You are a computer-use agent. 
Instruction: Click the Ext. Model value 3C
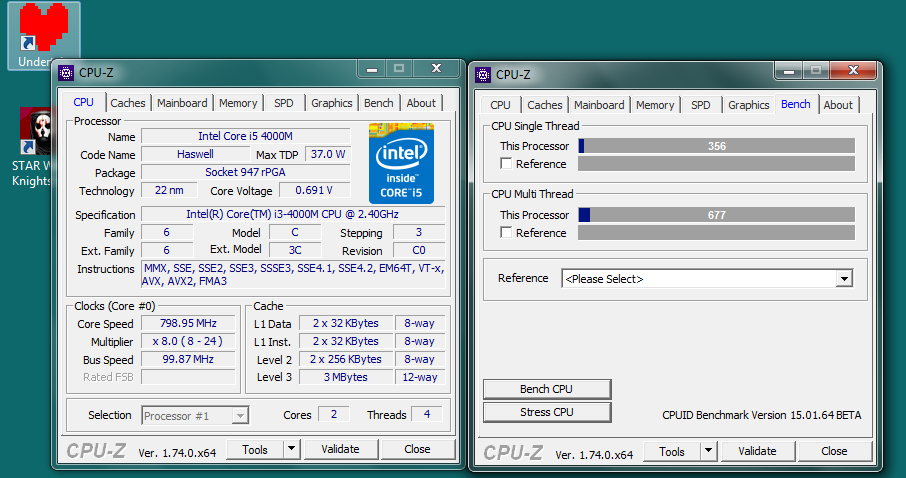(295, 250)
